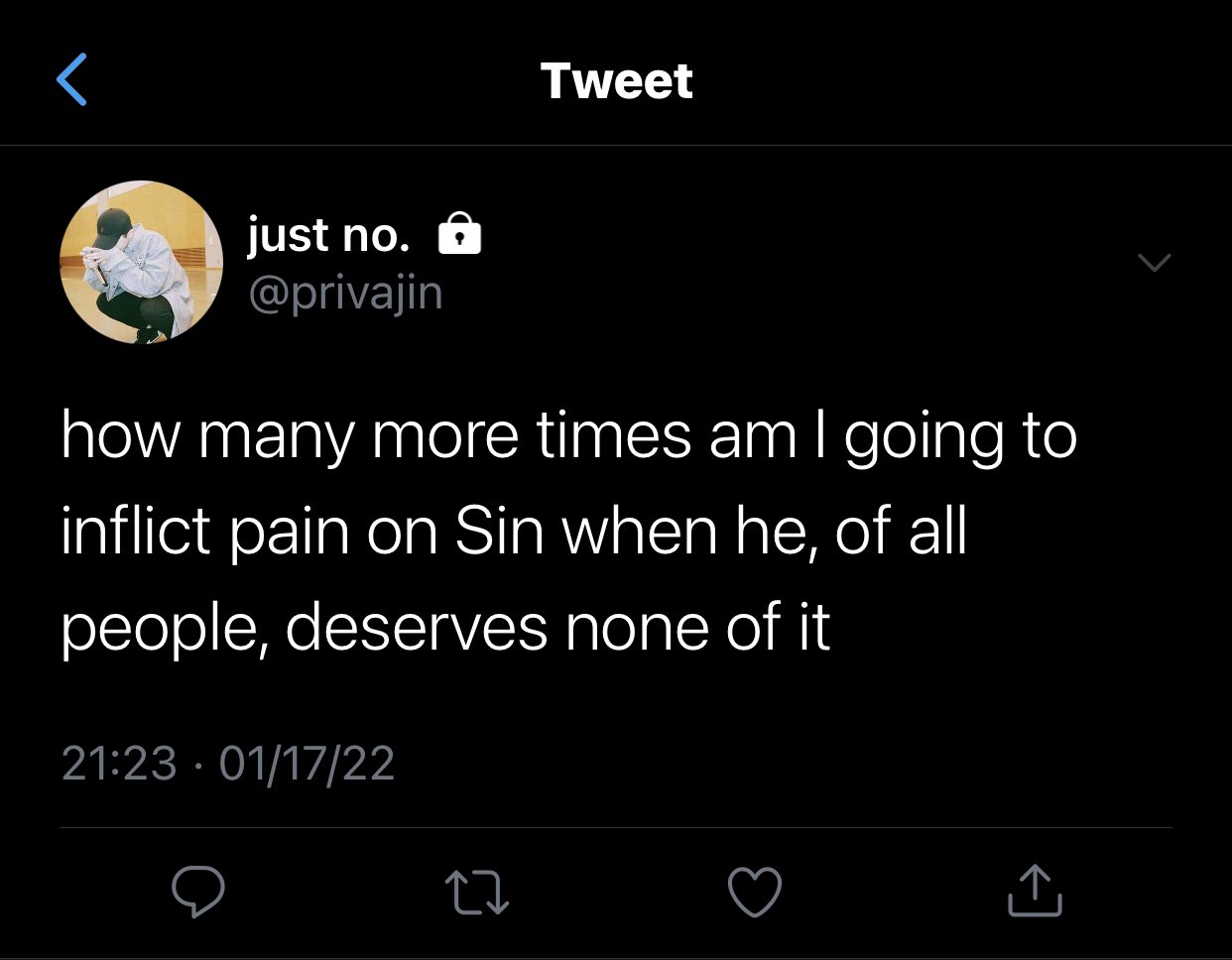Tap the phrase of all in tweet

[x=901, y=533]
